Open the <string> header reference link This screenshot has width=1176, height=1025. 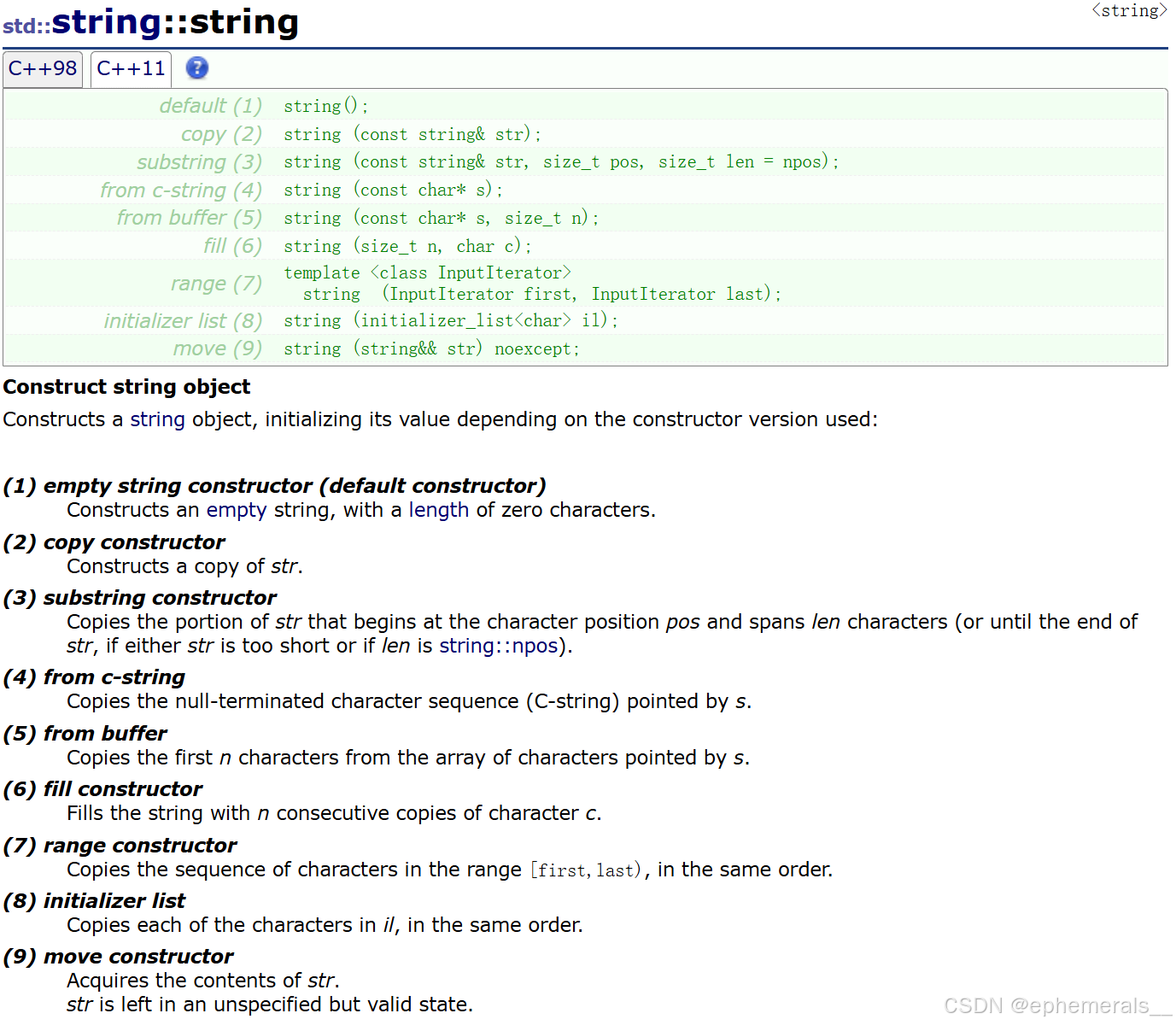click(1129, 10)
